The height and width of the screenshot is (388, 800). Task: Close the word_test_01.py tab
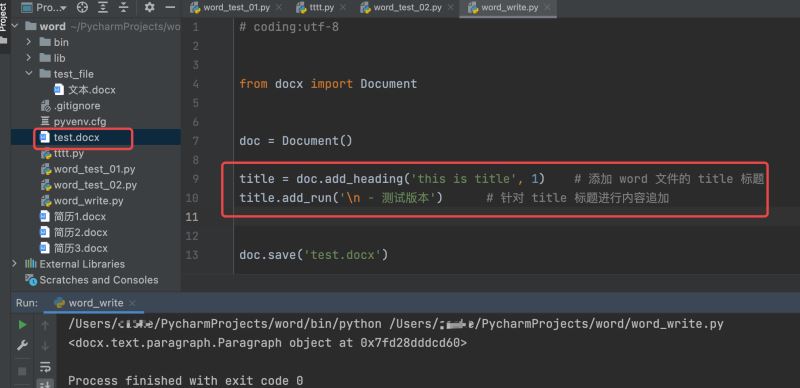[279, 8]
